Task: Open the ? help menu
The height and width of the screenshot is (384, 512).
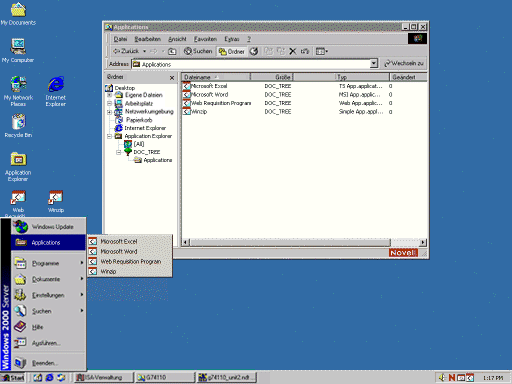Action: pyautogui.click(x=249, y=39)
